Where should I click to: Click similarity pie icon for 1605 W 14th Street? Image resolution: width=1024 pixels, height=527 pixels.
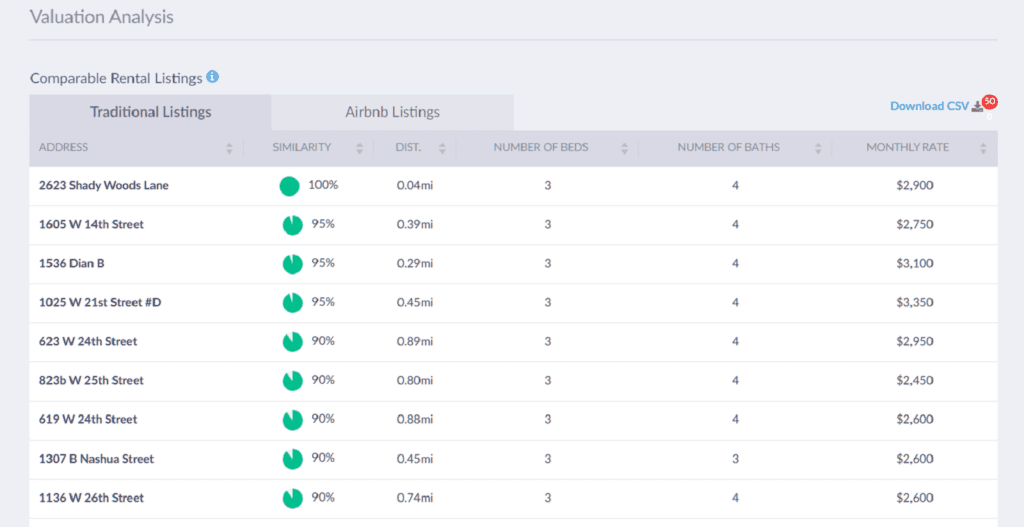tap(292, 225)
